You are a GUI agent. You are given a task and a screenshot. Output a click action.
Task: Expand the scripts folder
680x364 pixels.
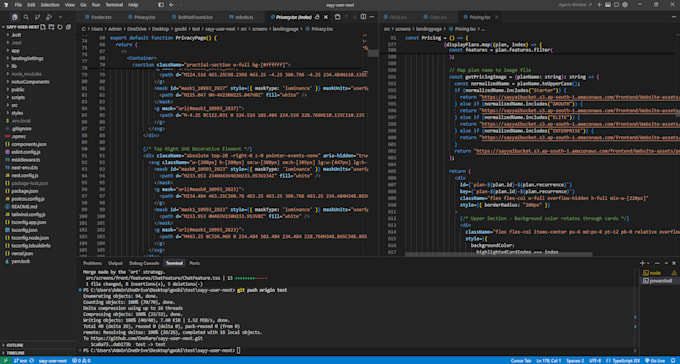click(x=39, y=97)
